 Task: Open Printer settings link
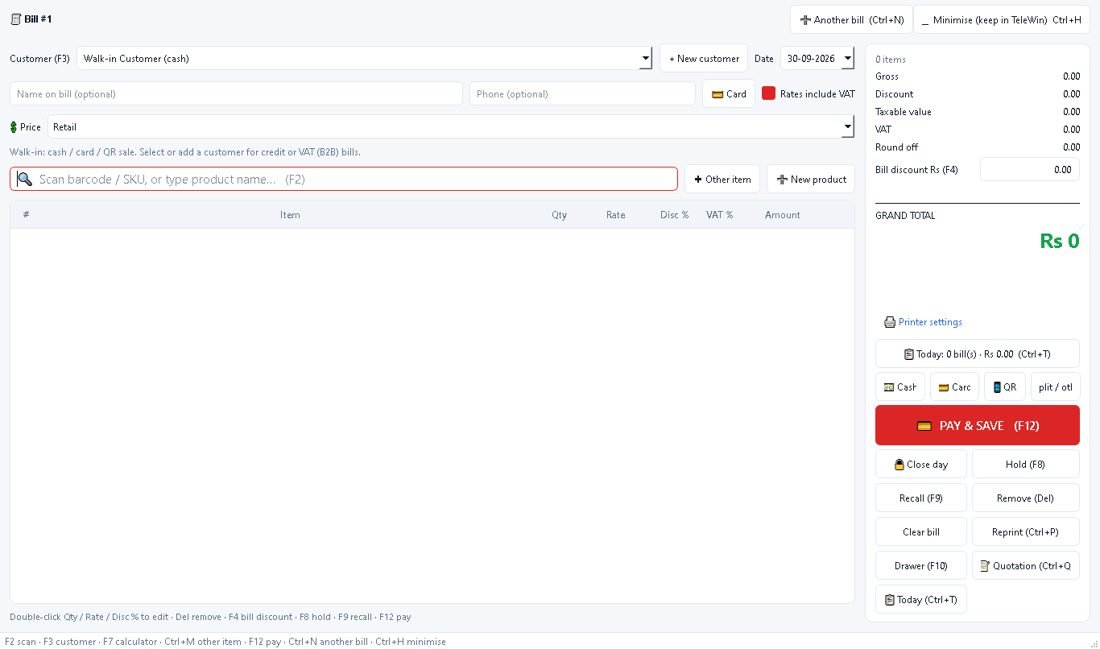(x=930, y=322)
